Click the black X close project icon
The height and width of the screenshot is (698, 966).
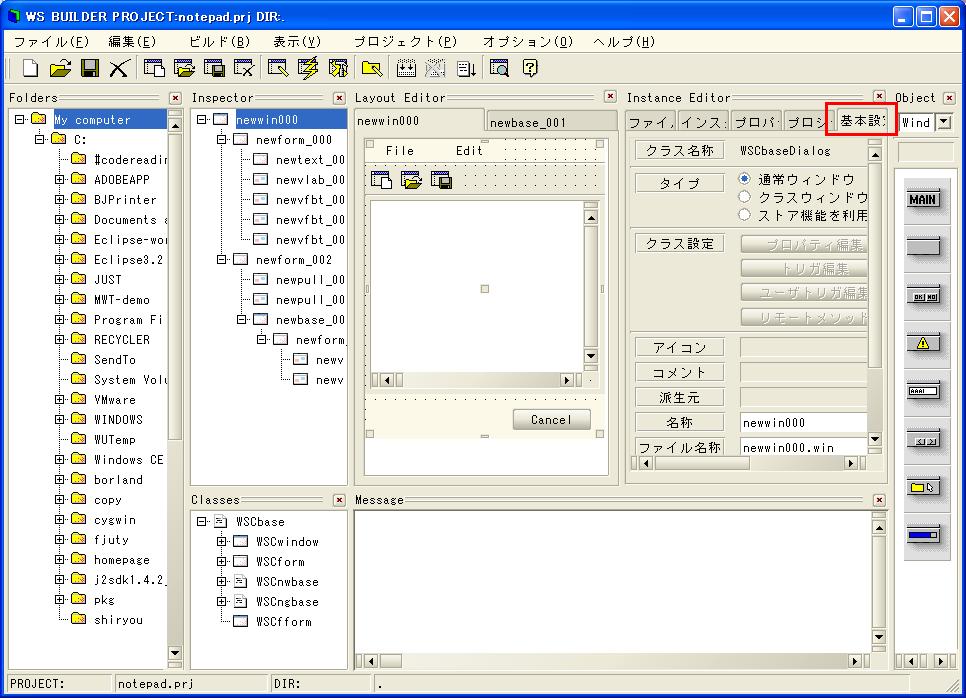pyautogui.click(x=119, y=68)
